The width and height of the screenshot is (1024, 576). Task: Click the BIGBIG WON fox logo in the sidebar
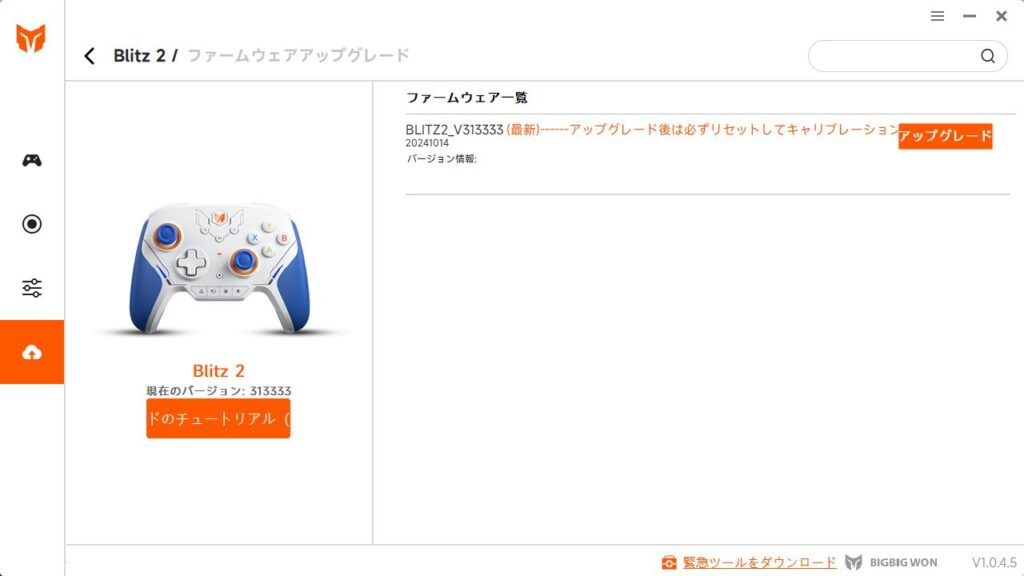pyautogui.click(x=31, y=38)
